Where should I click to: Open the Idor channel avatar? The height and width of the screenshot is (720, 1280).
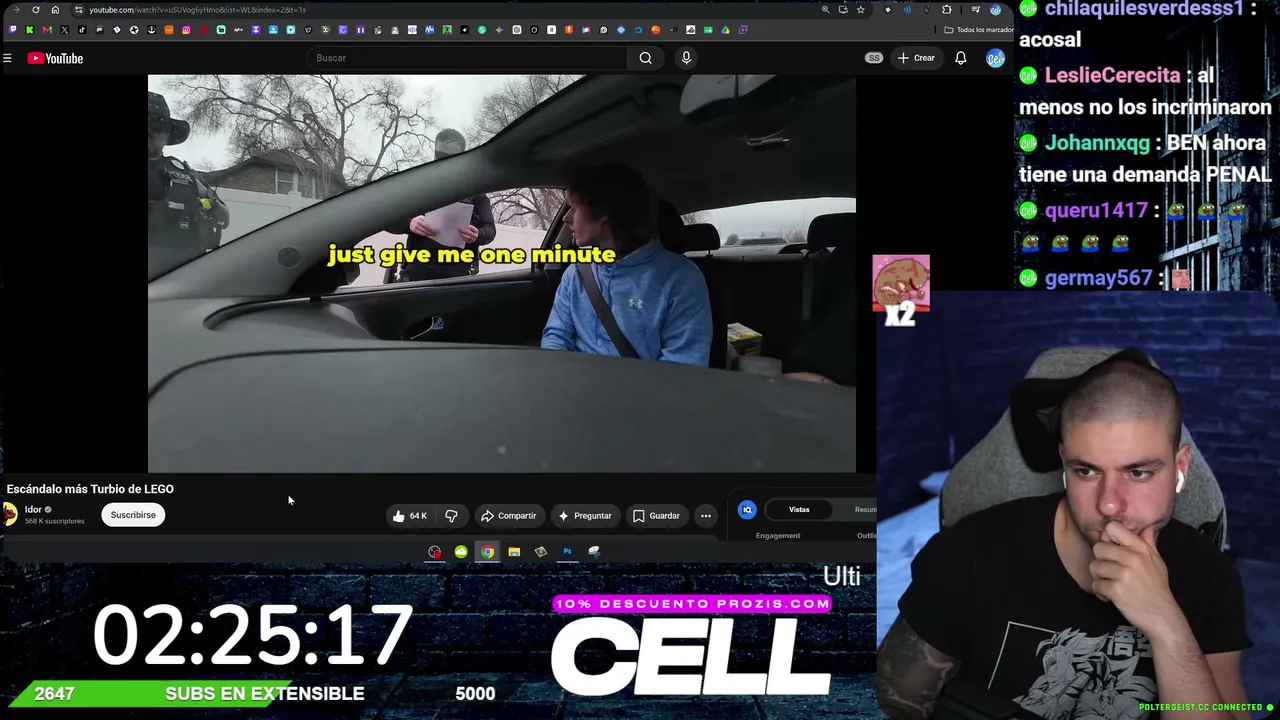tap(10, 514)
